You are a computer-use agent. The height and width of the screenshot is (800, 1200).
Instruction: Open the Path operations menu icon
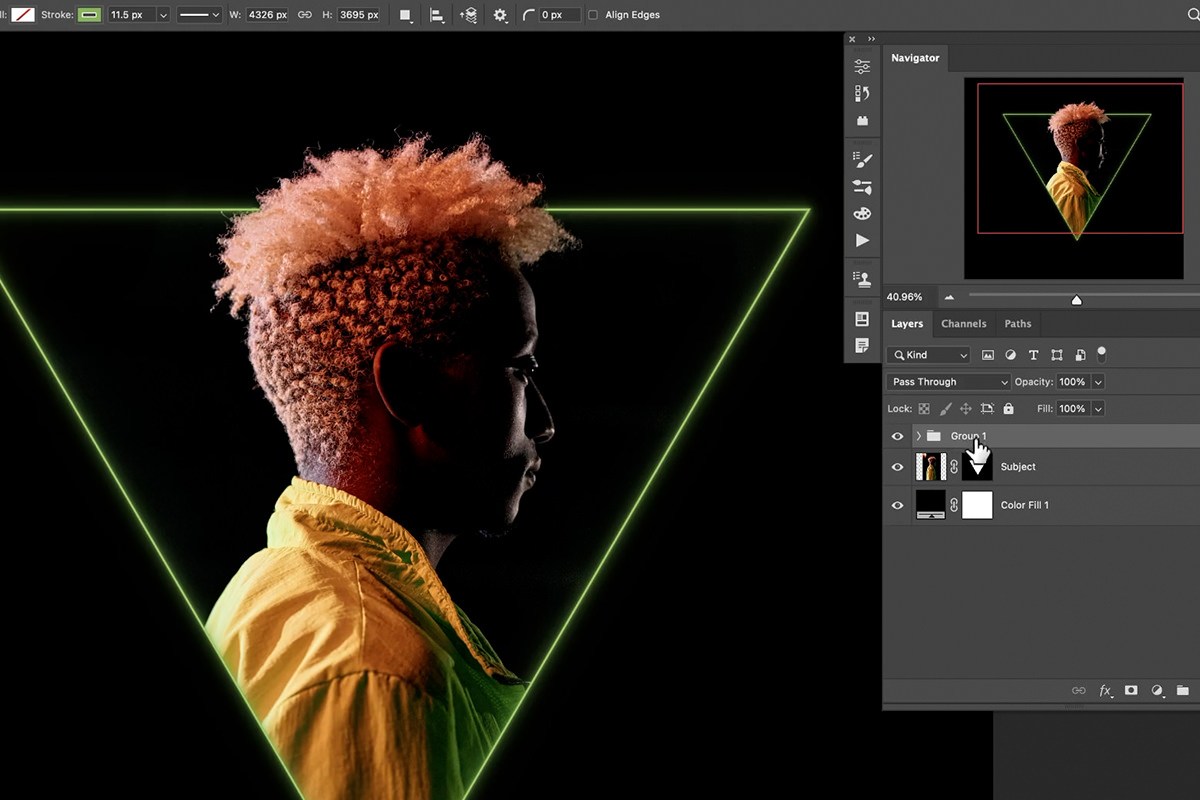pyautogui.click(x=405, y=15)
